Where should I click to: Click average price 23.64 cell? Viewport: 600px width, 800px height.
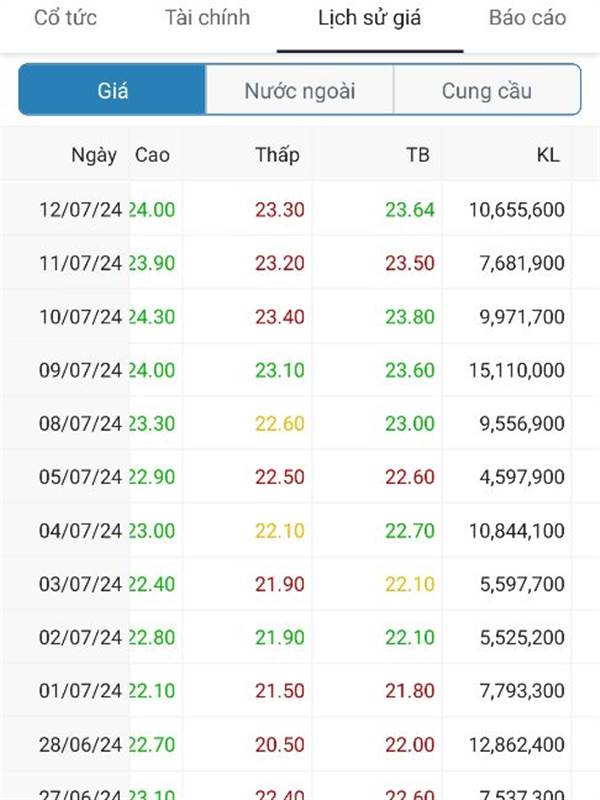(x=410, y=210)
